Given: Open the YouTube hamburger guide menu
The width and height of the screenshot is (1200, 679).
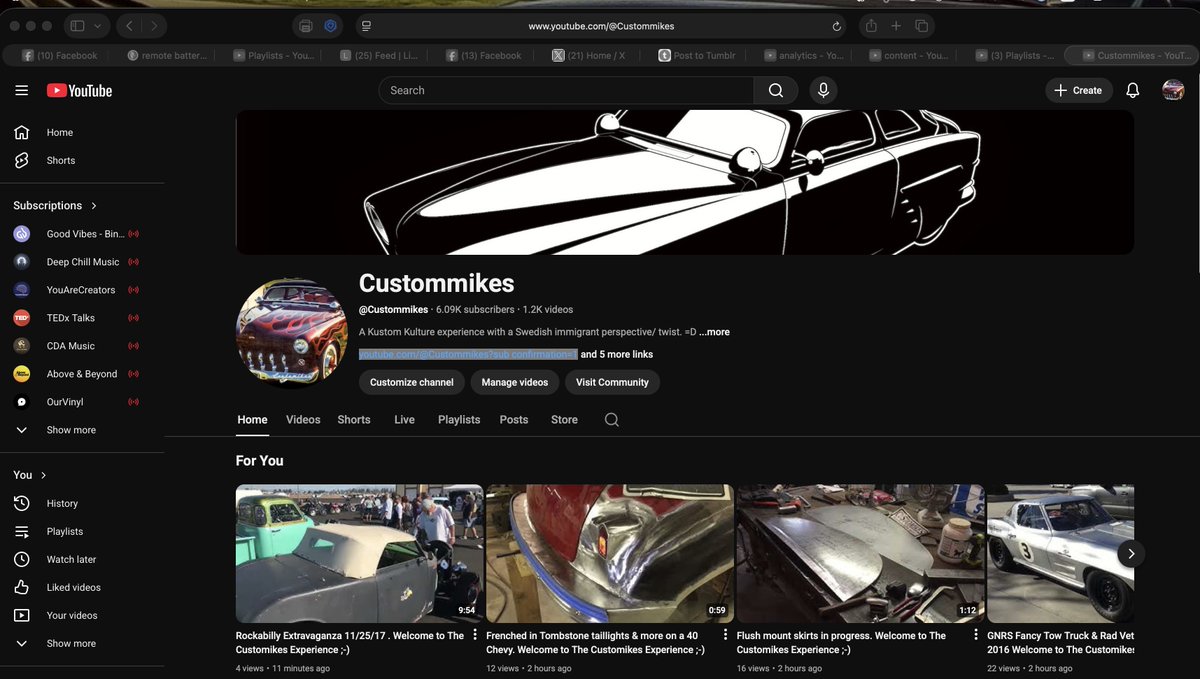Looking at the screenshot, I should [21, 90].
